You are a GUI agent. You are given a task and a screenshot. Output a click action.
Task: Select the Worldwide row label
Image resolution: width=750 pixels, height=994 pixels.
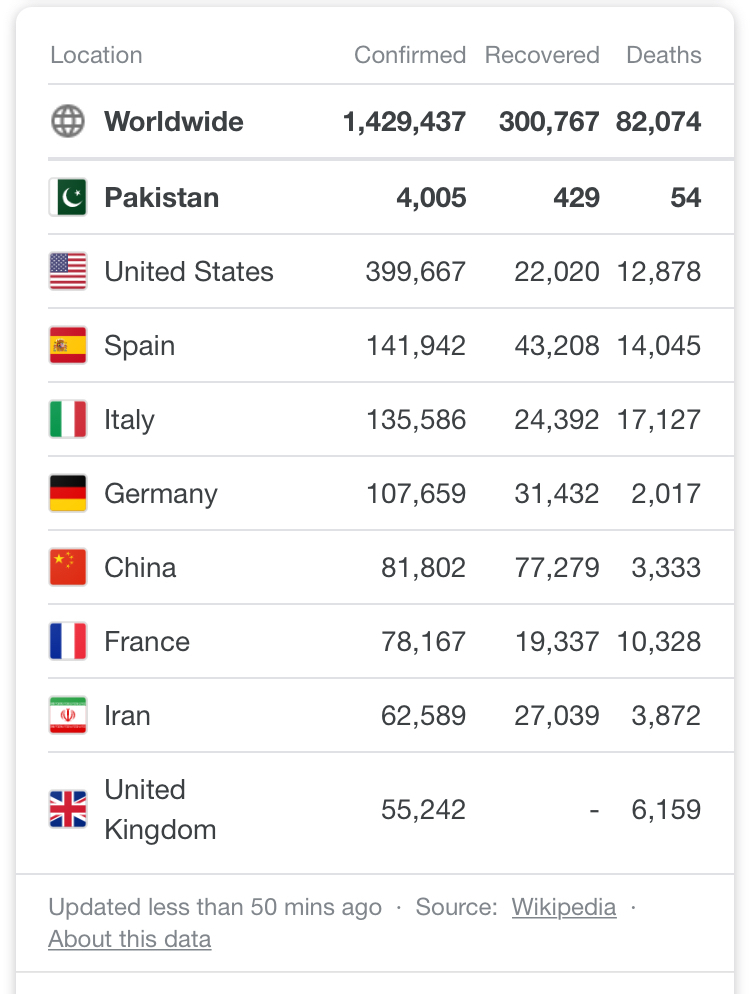point(174,122)
